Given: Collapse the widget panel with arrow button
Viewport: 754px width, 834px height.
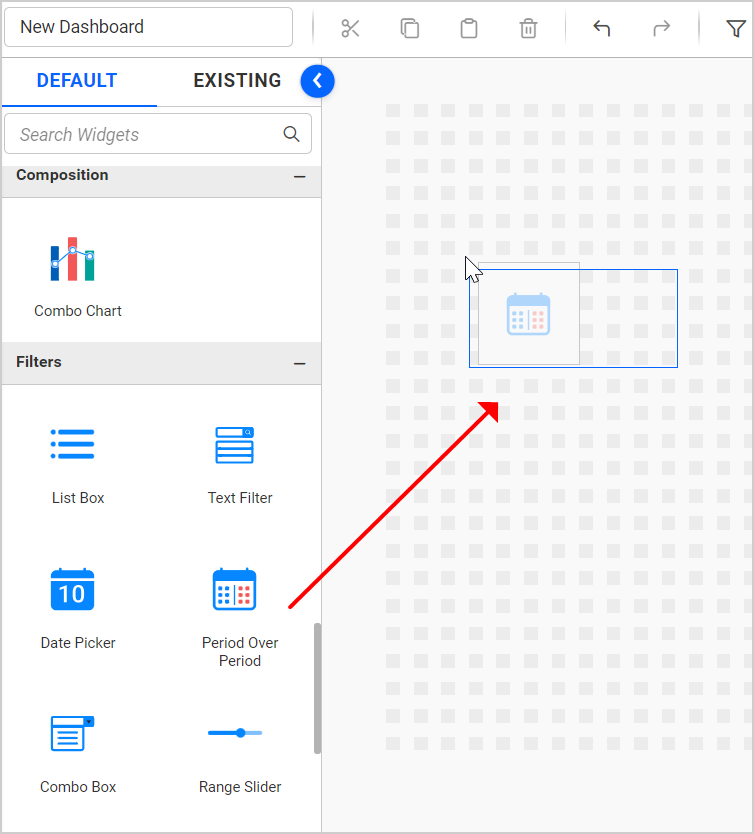Looking at the screenshot, I should 317,81.
